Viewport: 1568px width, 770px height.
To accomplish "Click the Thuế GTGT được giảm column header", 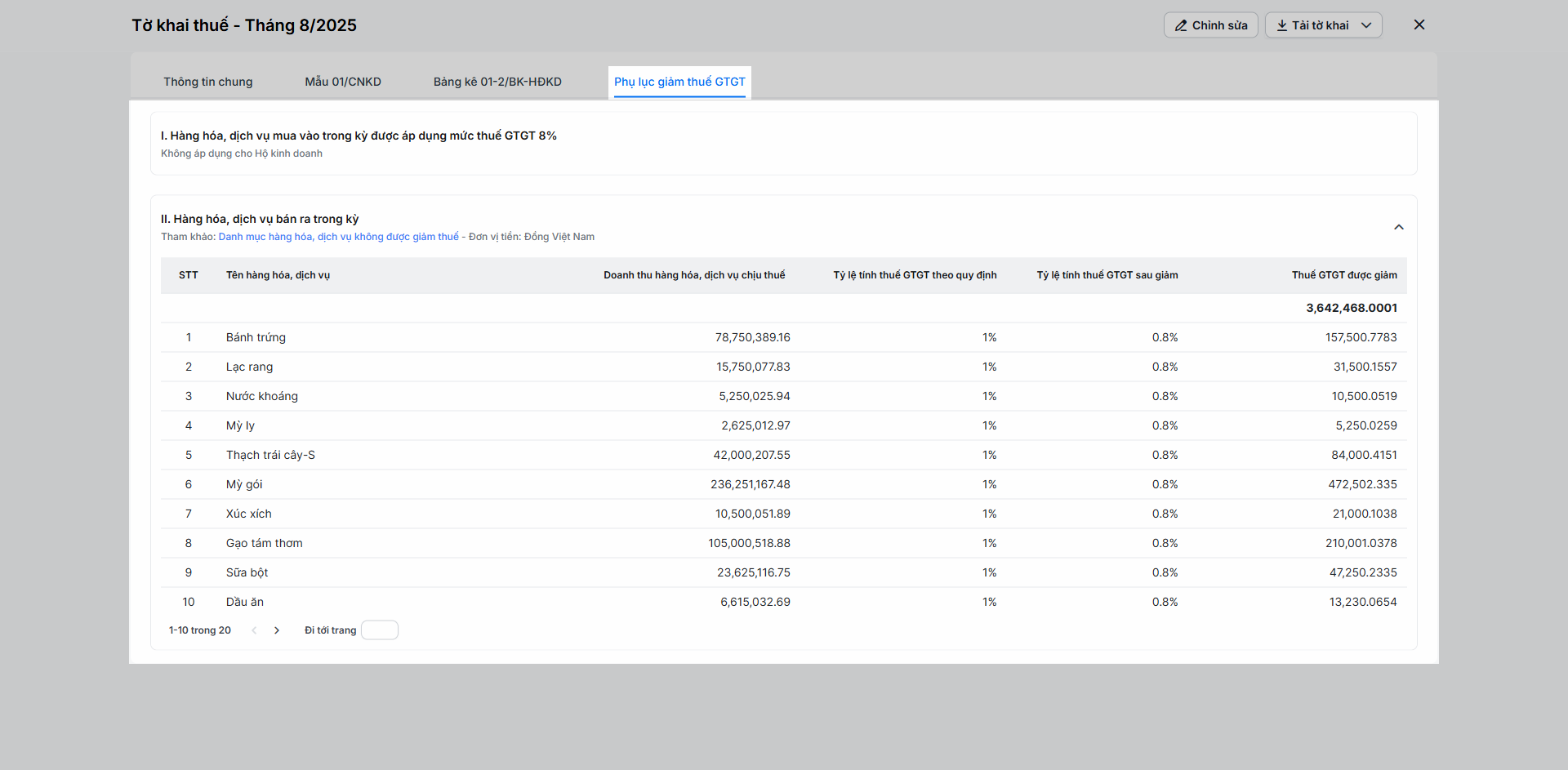I will (1343, 275).
